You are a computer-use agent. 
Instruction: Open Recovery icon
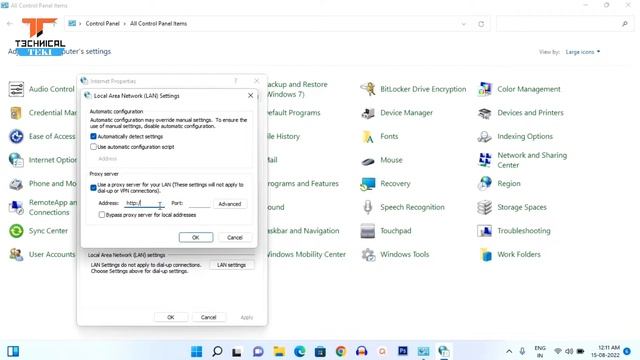coord(368,184)
